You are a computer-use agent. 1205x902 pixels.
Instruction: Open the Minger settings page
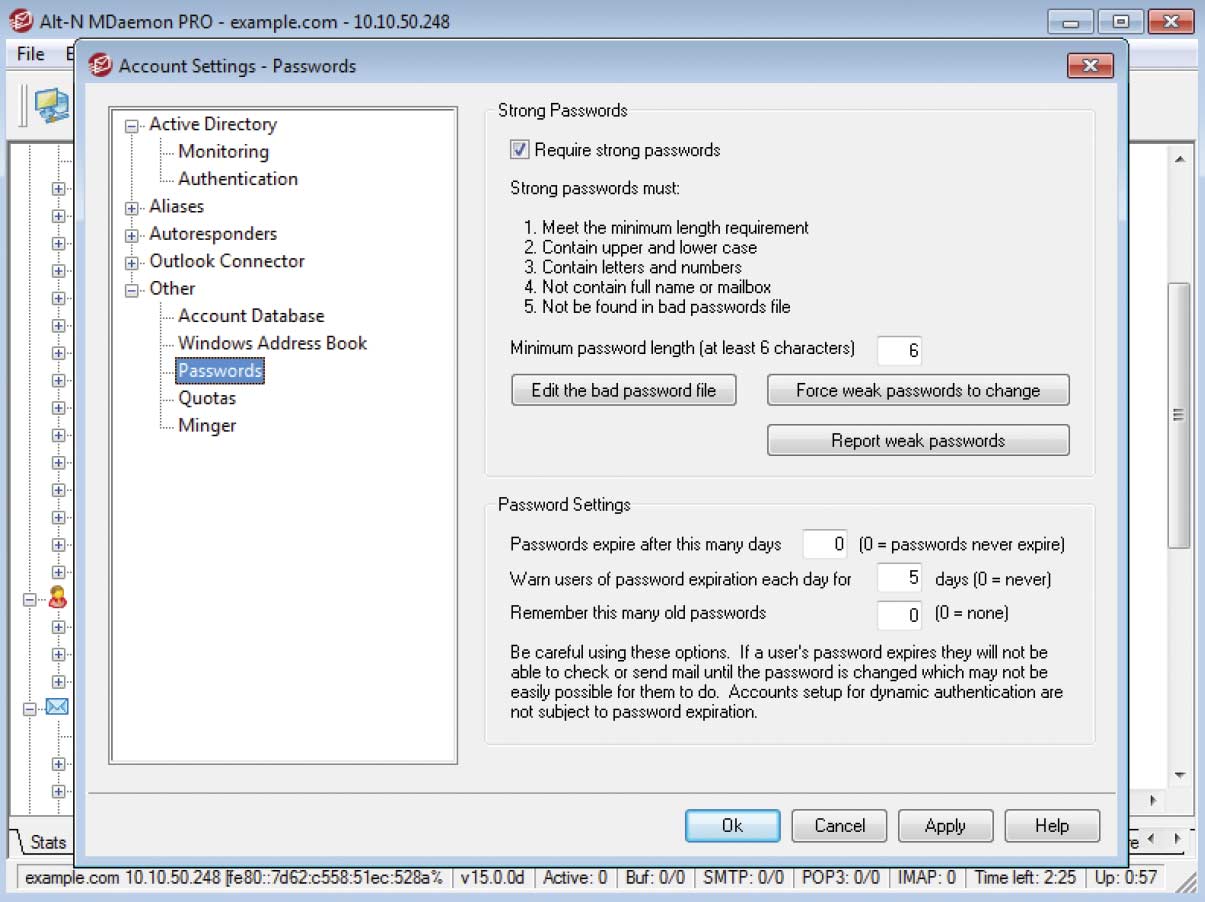pos(207,425)
